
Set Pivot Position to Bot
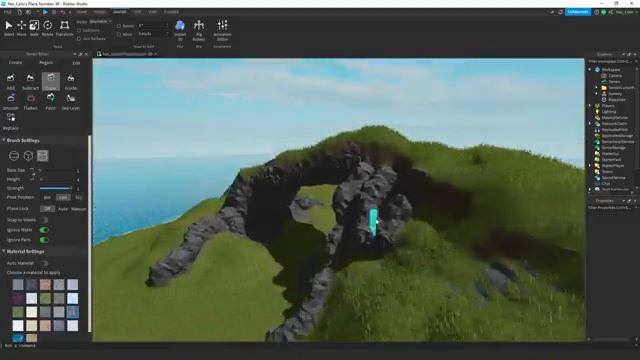click(x=47, y=198)
